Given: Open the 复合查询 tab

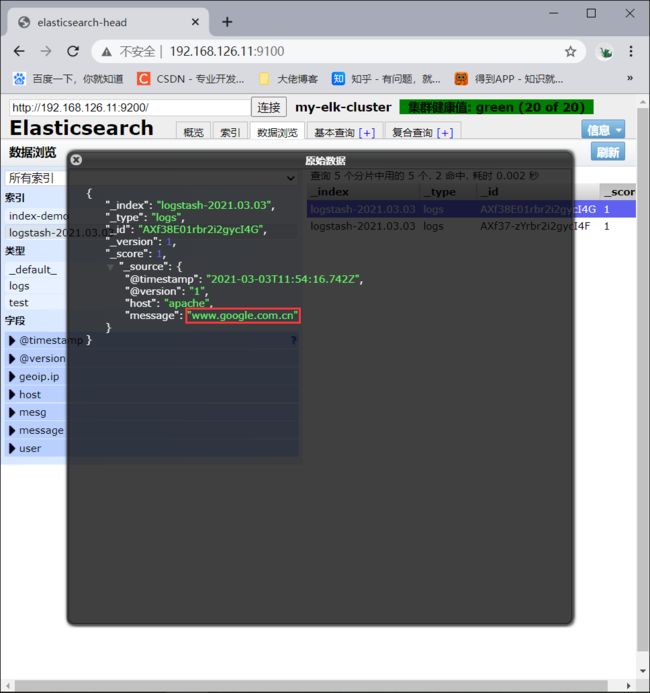Looking at the screenshot, I should pyautogui.click(x=412, y=133).
